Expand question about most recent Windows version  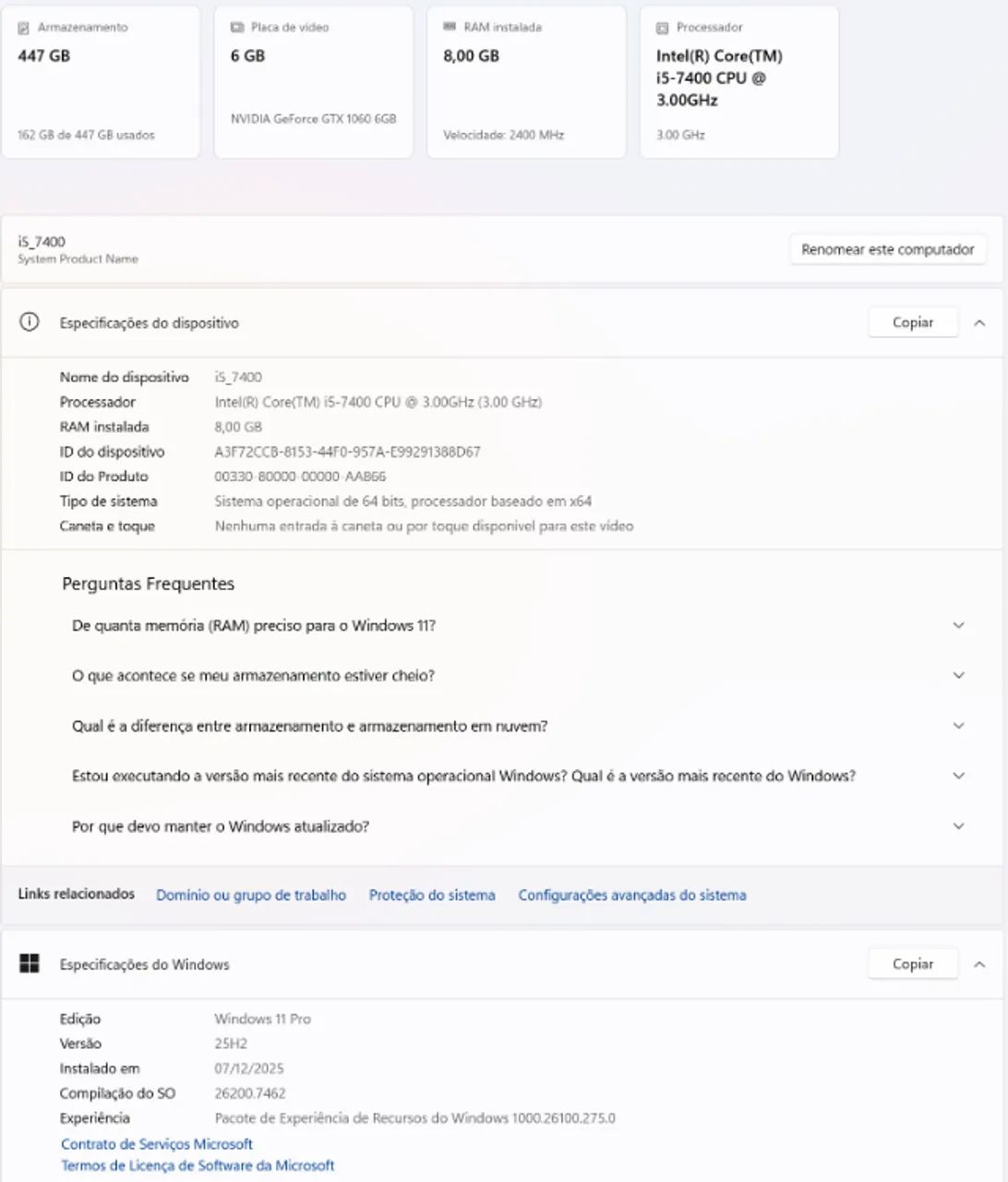pos(958,776)
